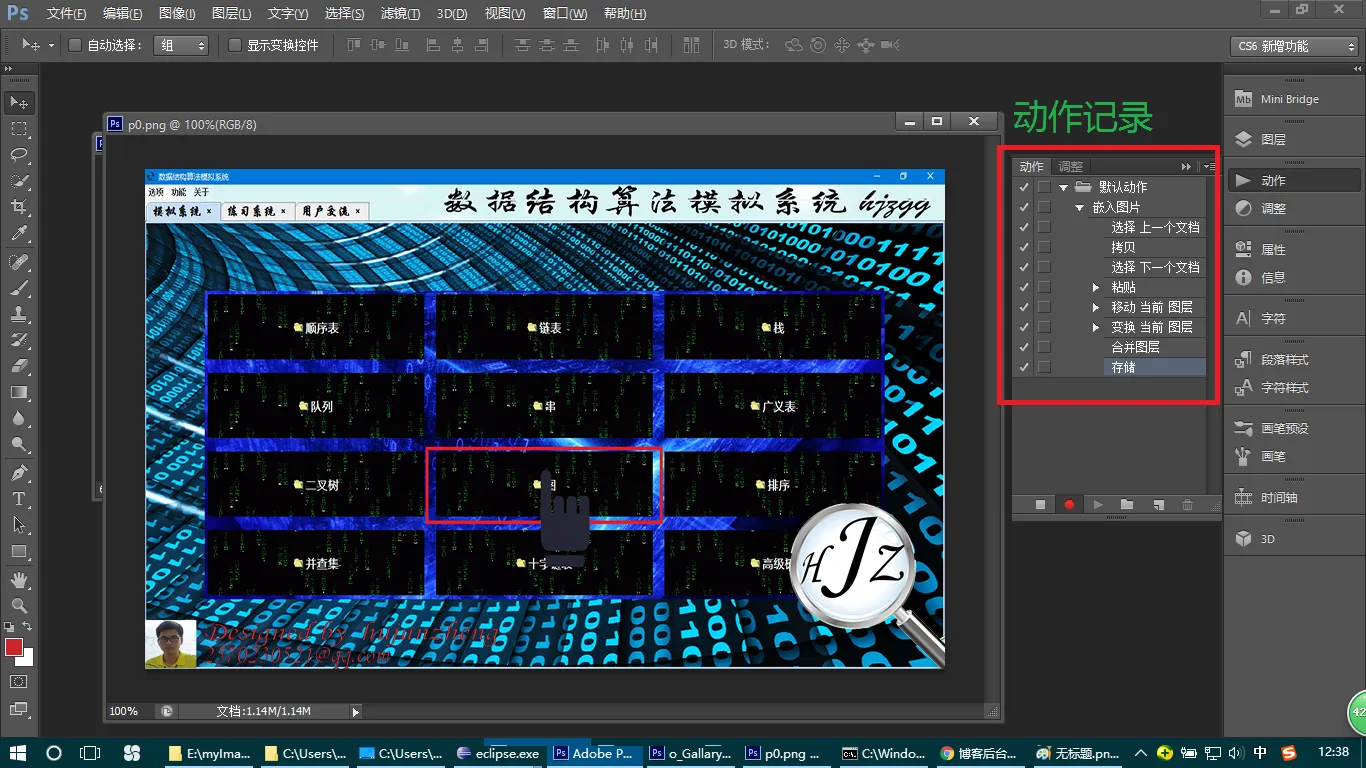The width and height of the screenshot is (1366, 768).
Task: Pick the Lasso tool
Action: (x=19, y=154)
